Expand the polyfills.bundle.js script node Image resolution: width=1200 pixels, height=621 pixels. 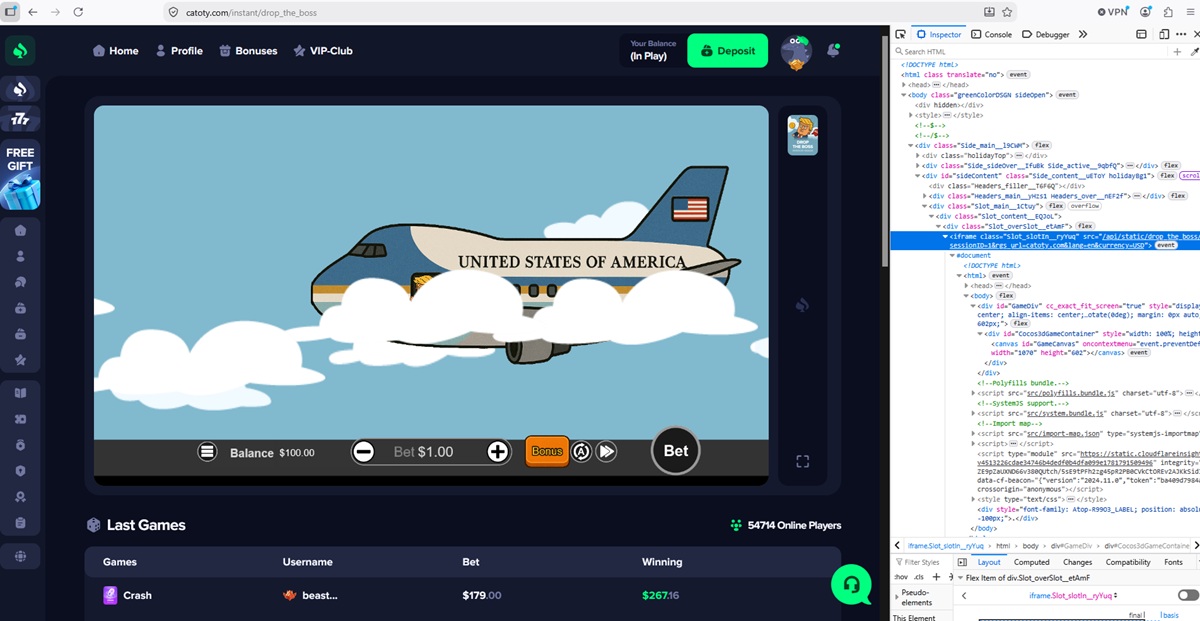[974, 393]
